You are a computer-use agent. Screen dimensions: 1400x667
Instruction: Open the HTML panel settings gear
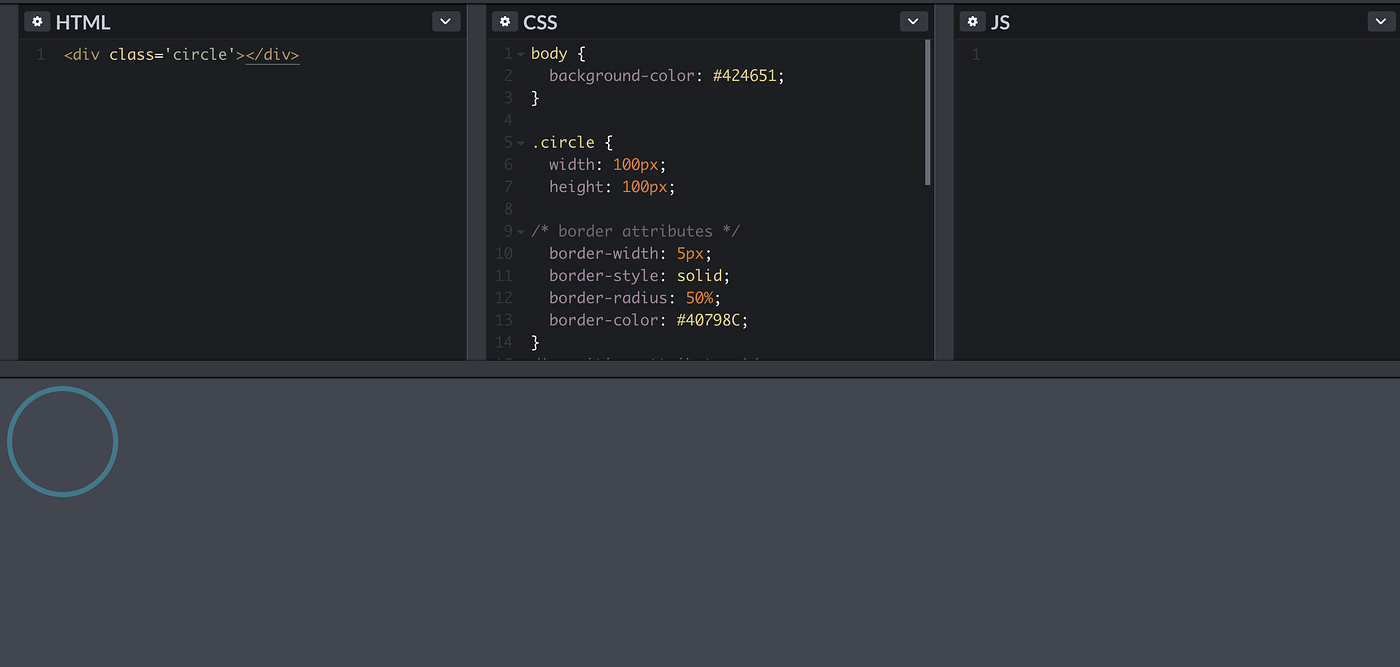point(37,20)
